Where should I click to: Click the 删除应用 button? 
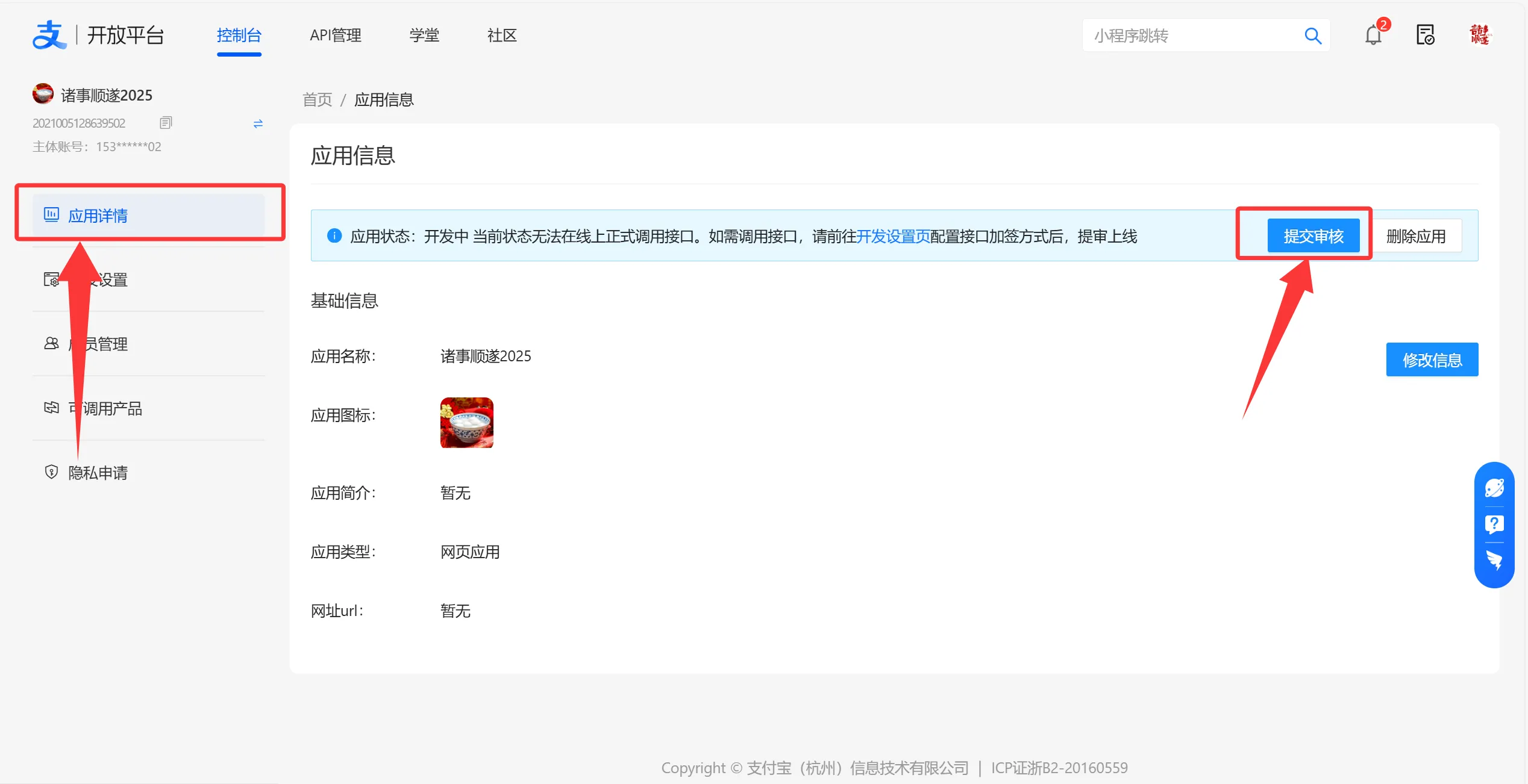(x=1415, y=236)
